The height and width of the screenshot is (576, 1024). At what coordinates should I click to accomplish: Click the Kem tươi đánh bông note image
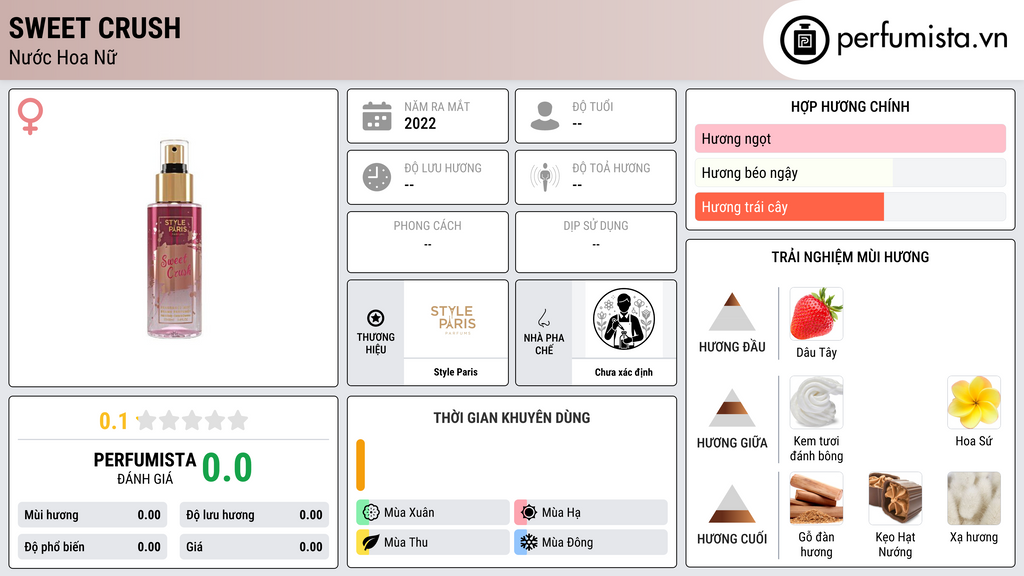pos(816,402)
